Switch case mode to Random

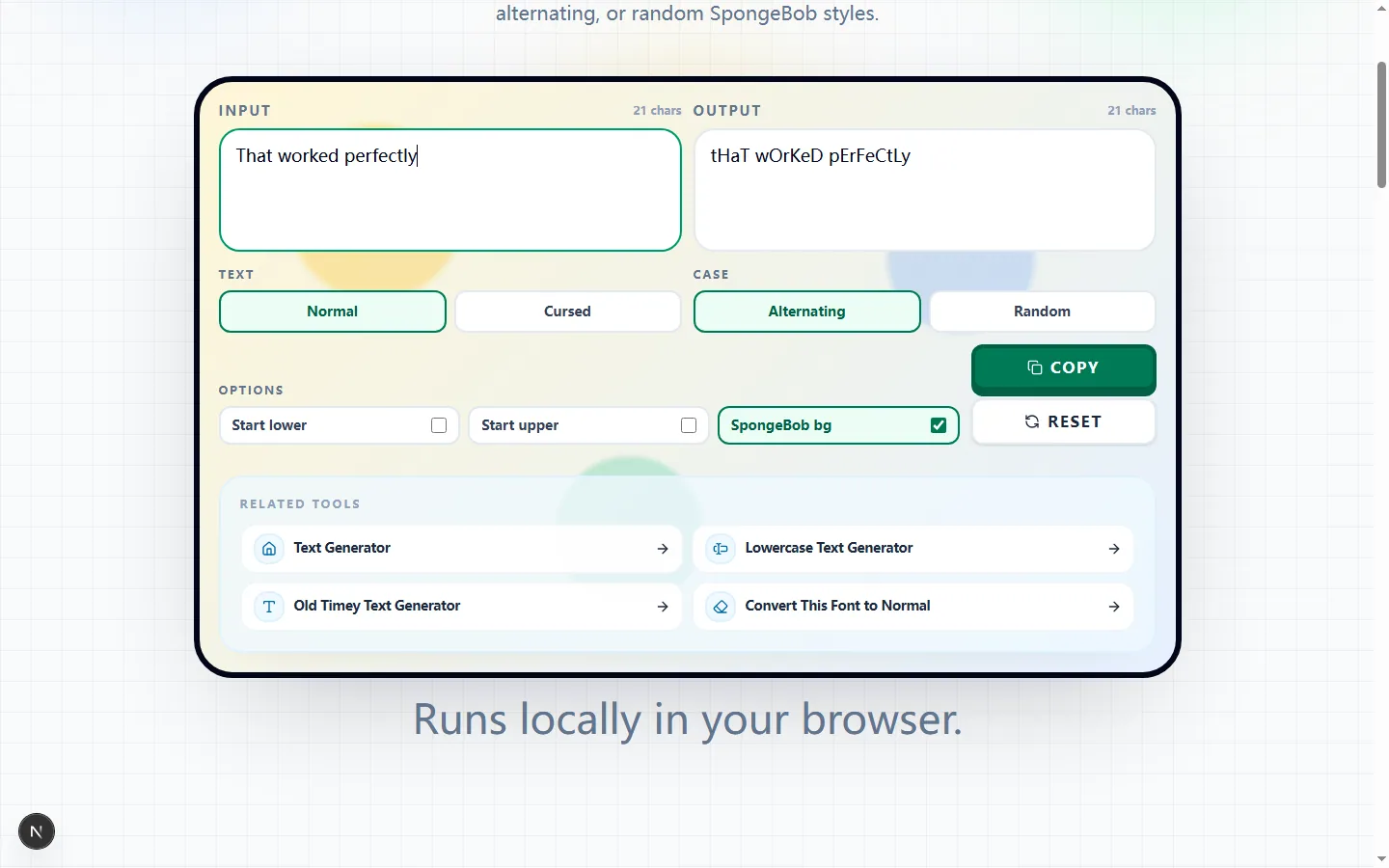1042,312
